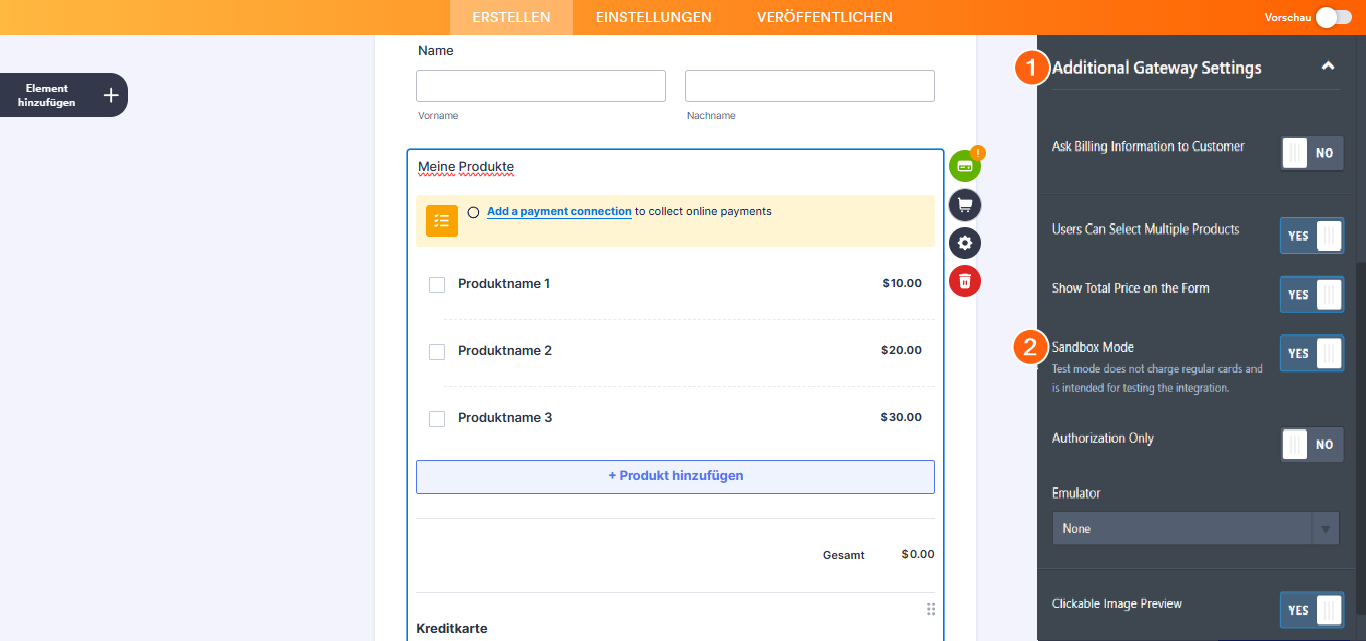Select the payment connection radio button

point(473,211)
